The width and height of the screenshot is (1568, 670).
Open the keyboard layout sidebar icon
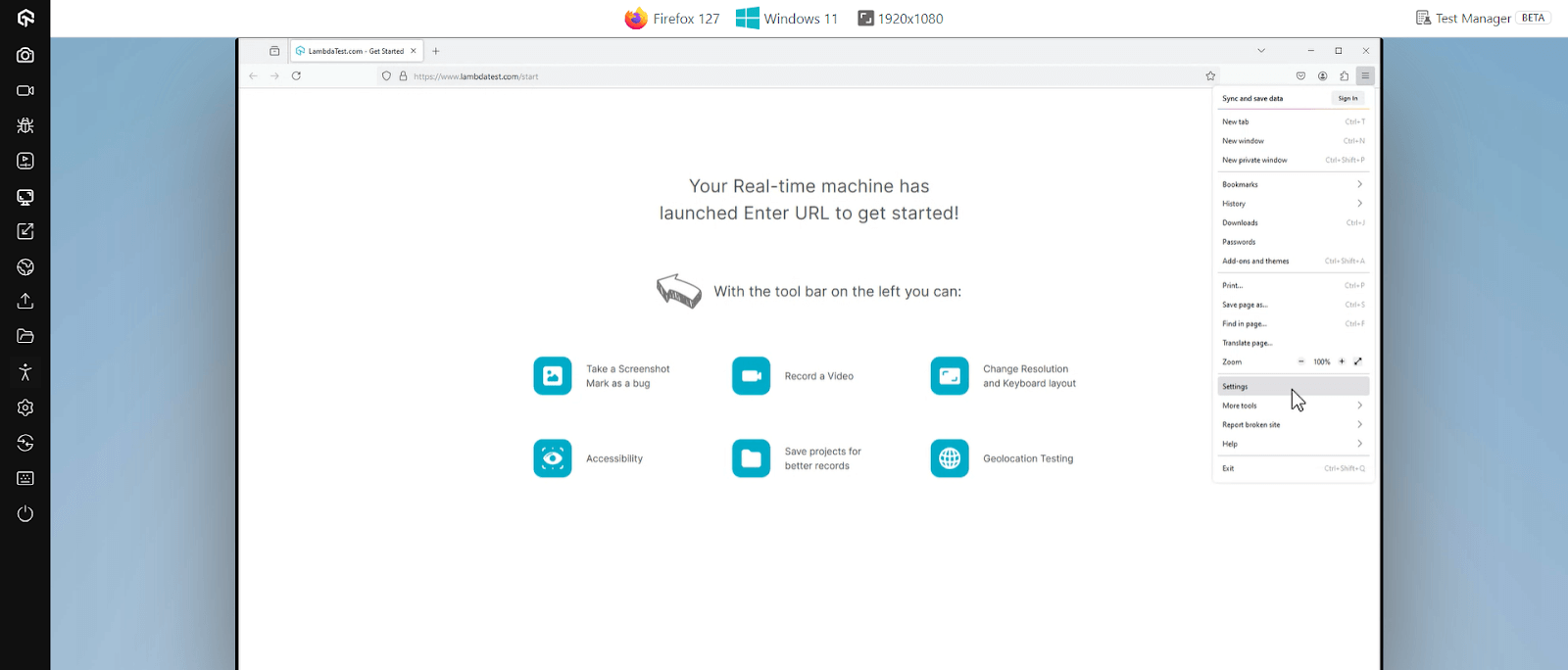point(25,478)
